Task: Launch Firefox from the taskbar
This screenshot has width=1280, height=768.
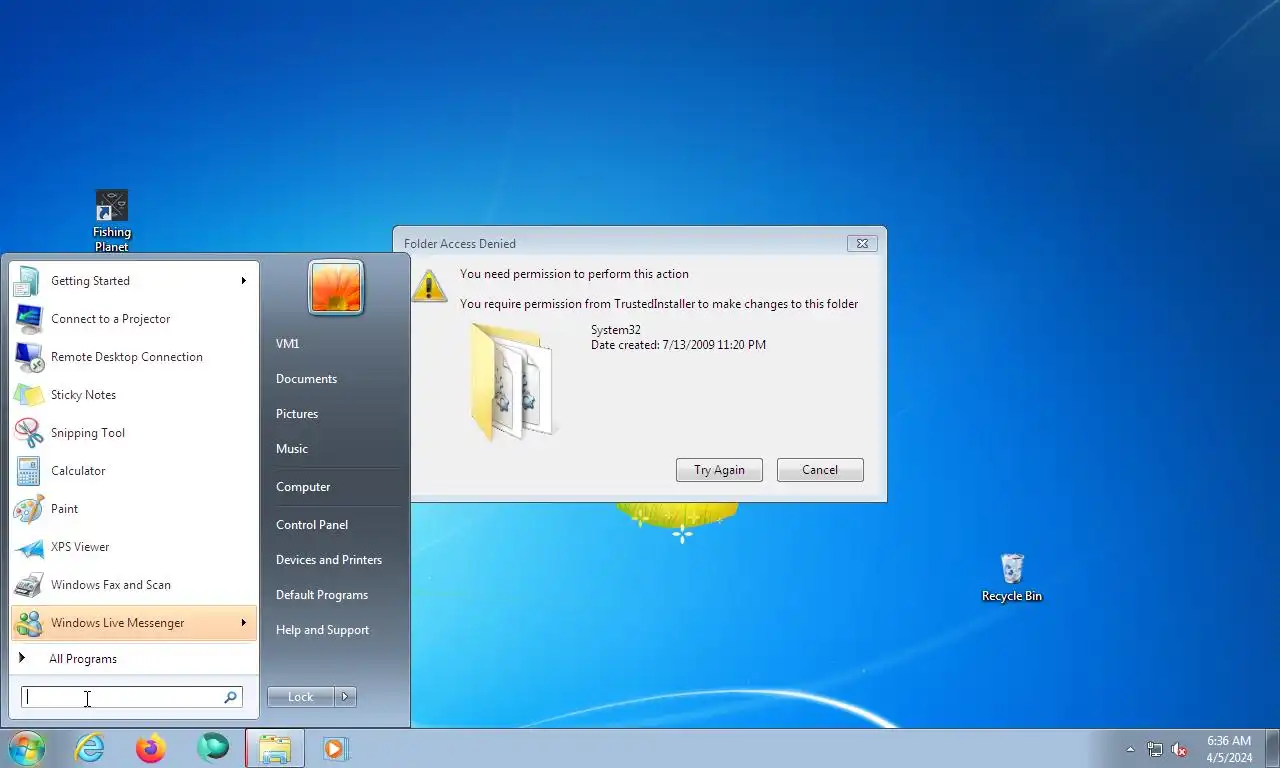Action: [151, 748]
